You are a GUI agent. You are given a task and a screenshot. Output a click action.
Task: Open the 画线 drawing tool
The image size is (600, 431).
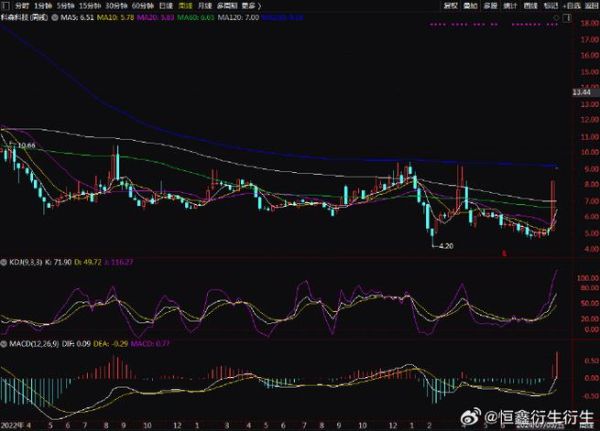point(530,6)
